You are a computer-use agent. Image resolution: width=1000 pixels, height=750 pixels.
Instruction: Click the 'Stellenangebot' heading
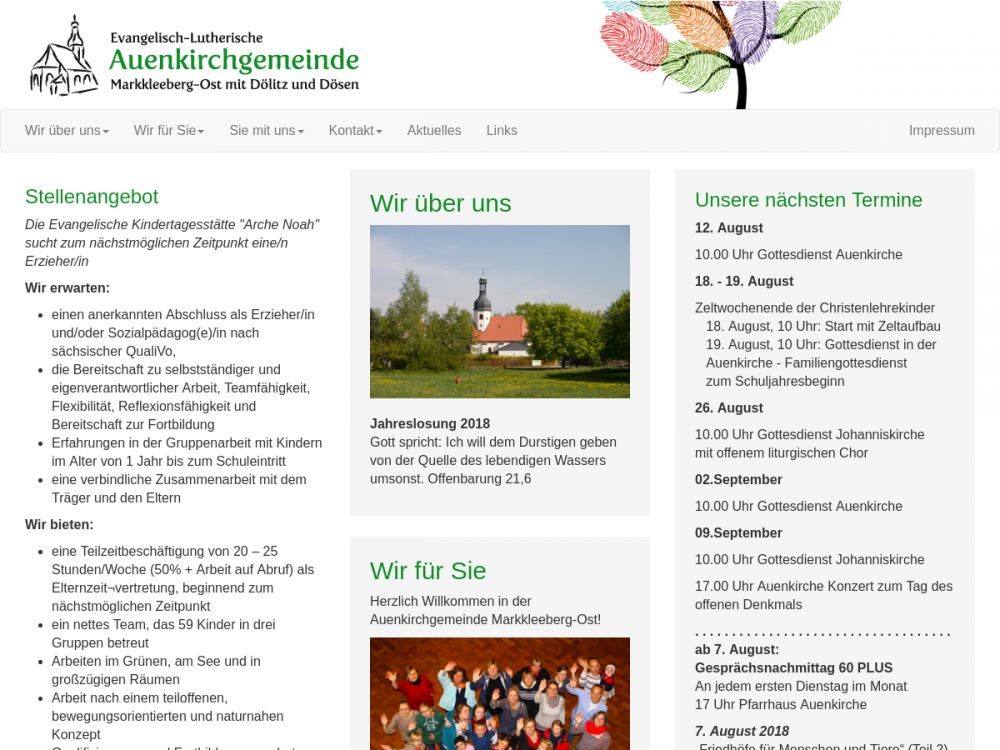point(91,196)
